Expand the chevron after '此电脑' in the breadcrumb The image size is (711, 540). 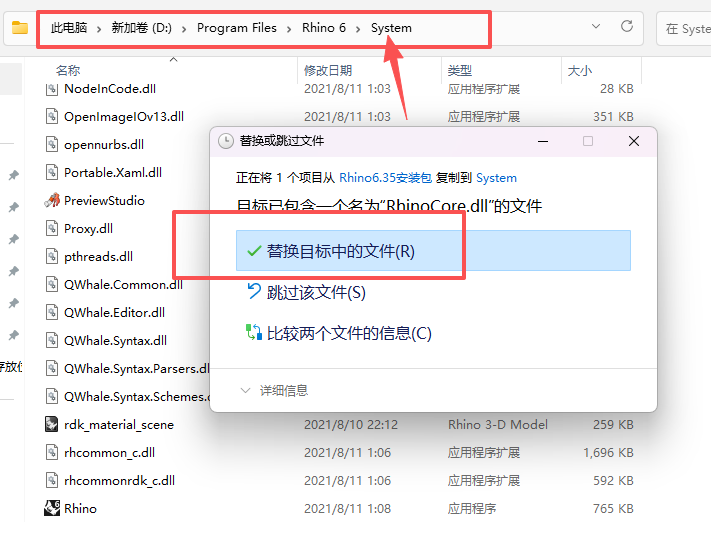[99, 29]
